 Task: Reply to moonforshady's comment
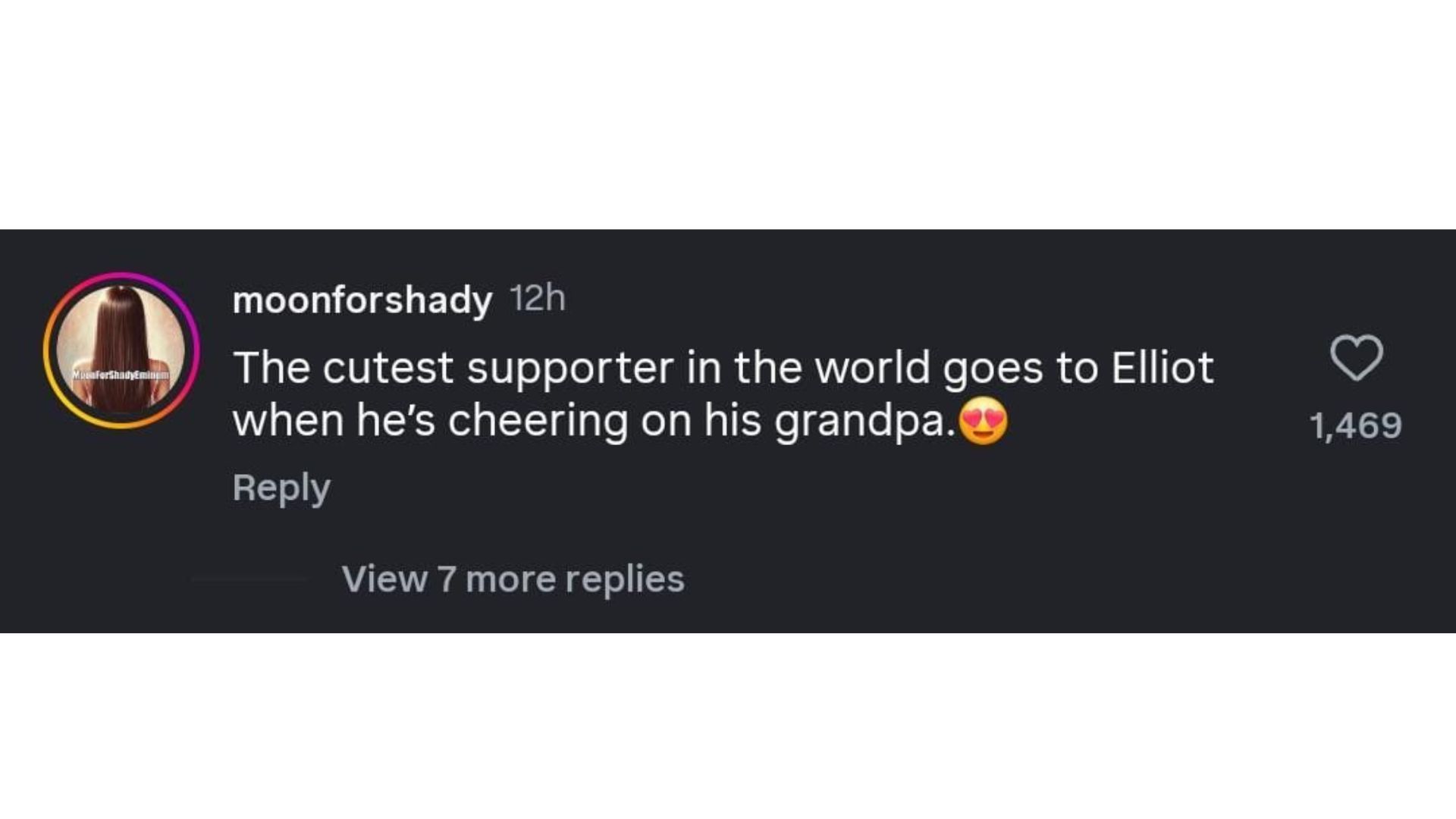pyautogui.click(x=281, y=488)
